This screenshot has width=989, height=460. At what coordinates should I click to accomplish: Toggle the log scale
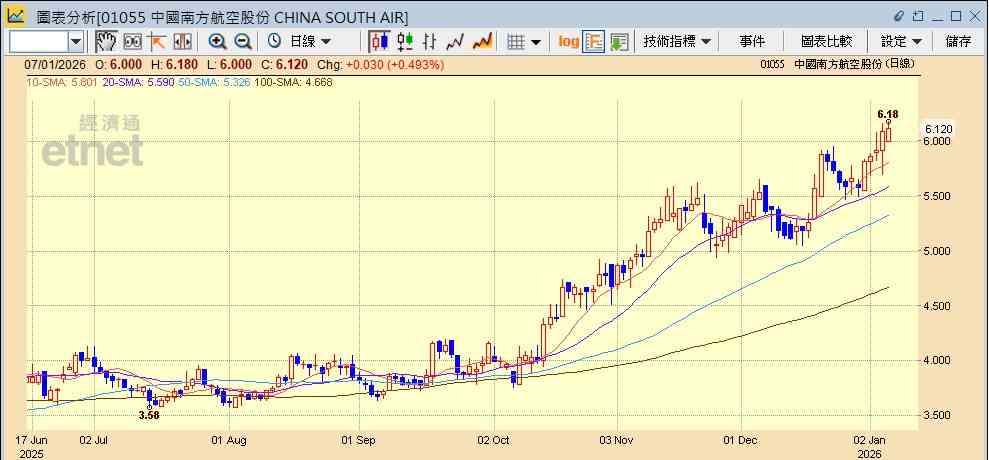pyautogui.click(x=568, y=42)
